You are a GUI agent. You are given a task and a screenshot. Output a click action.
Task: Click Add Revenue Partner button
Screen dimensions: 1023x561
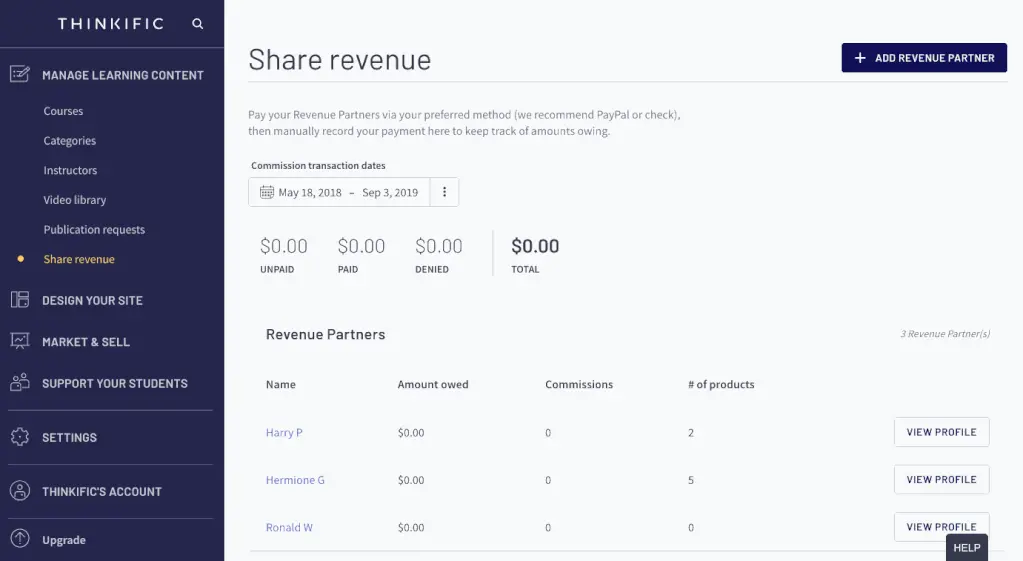point(923,58)
